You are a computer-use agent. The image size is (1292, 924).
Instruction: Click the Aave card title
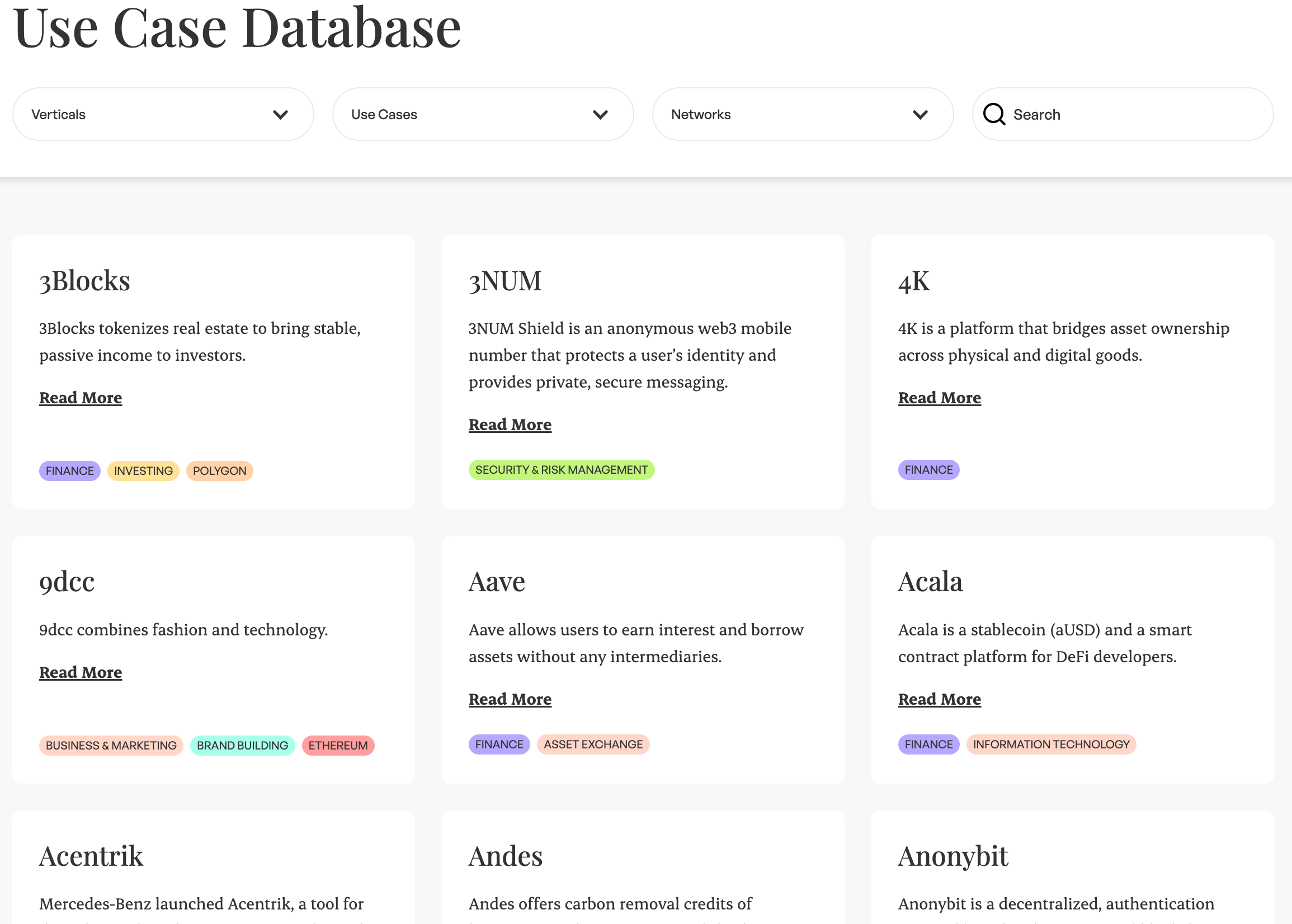pos(497,582)
